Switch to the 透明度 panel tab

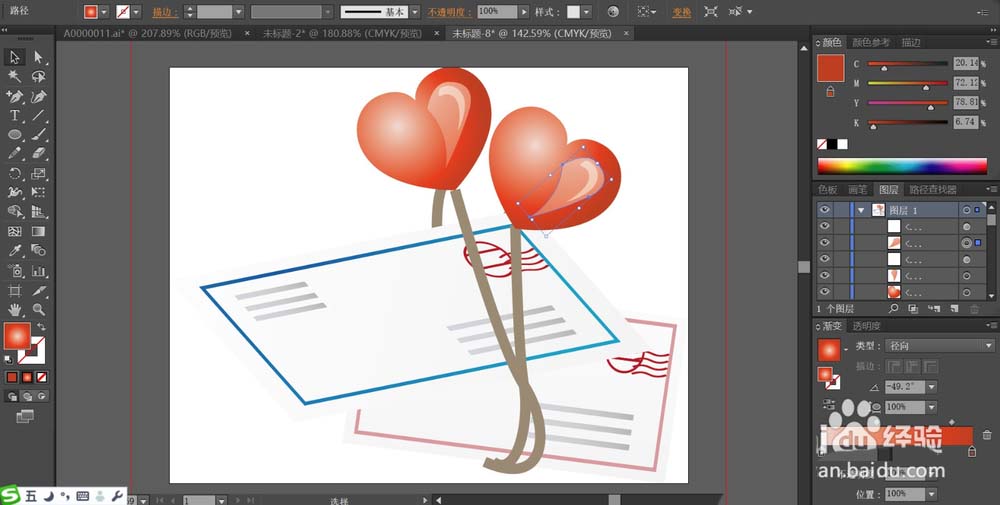pyautogui.click(x=867, y=326)
